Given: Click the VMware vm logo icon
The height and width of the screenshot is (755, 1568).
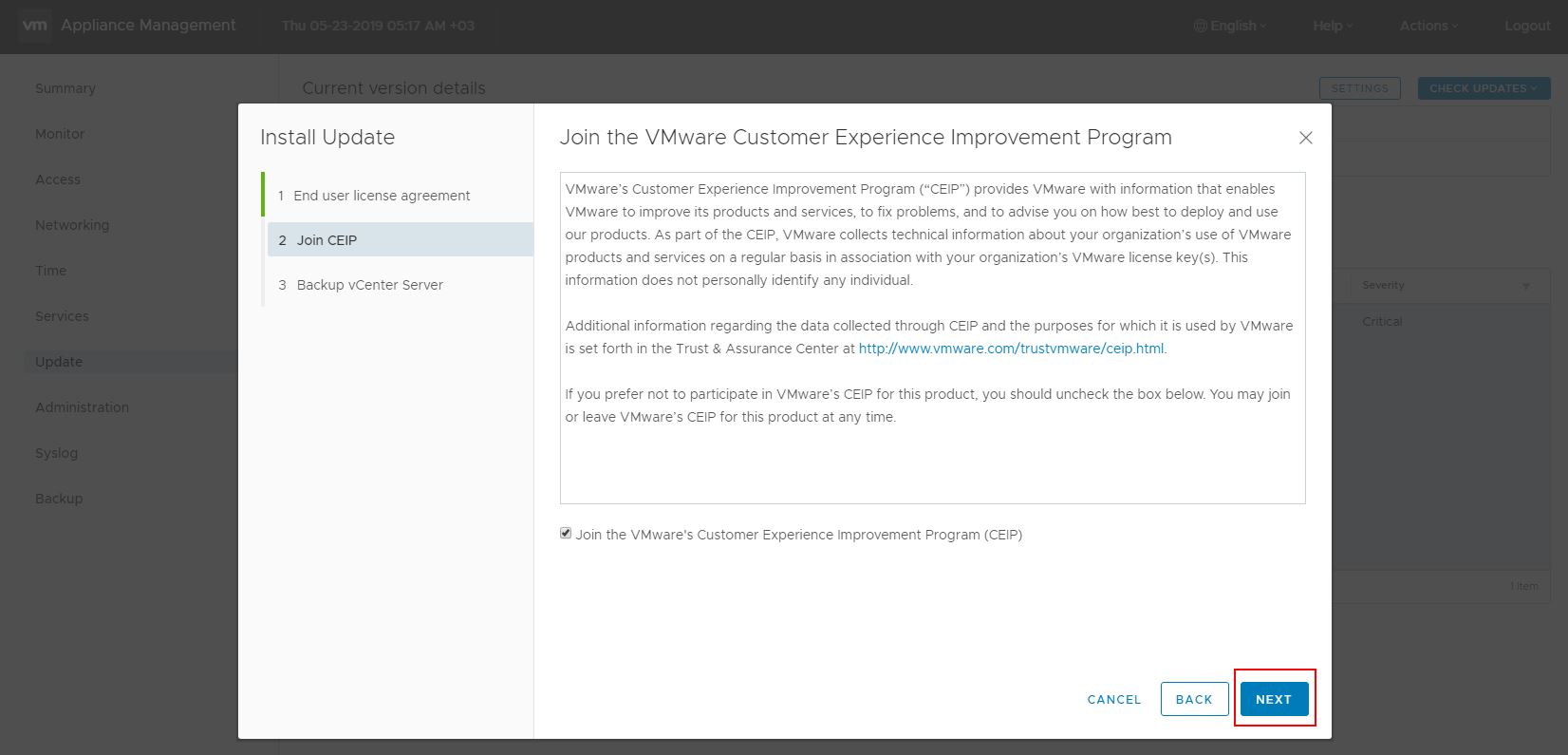Looking at the screenshot, I should pyautogui.click(x=34, y=26).
